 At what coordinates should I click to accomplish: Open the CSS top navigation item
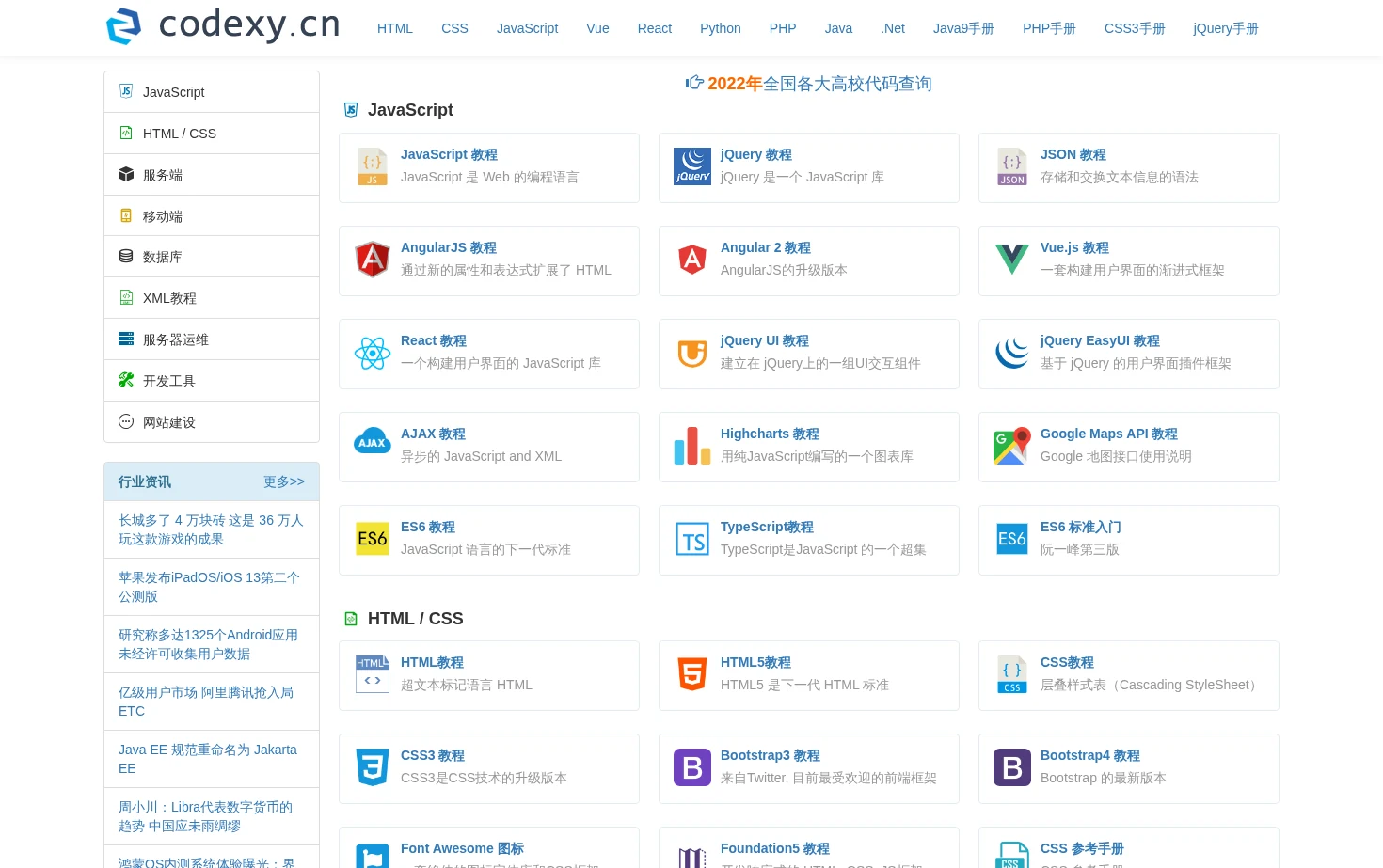click(x=454, y=28)
